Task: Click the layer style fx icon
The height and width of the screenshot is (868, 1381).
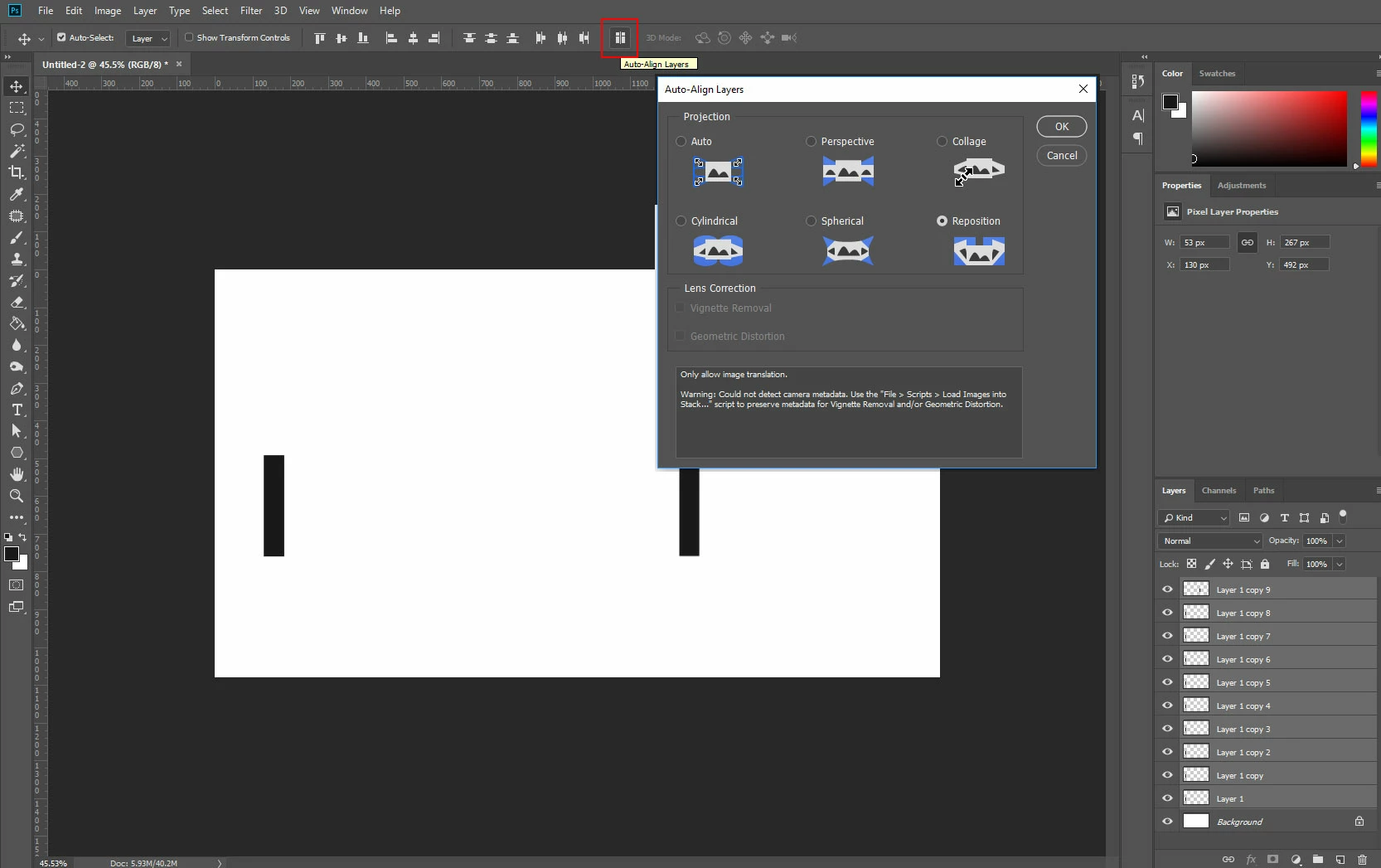Action: coord(1251,860)
